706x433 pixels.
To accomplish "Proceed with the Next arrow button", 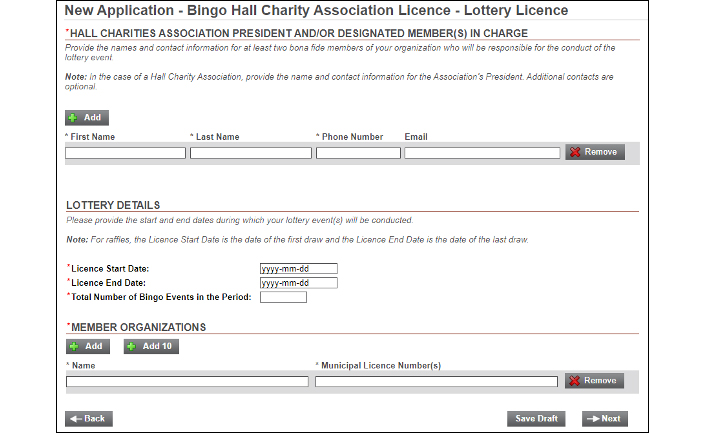I will pos(605,419).
